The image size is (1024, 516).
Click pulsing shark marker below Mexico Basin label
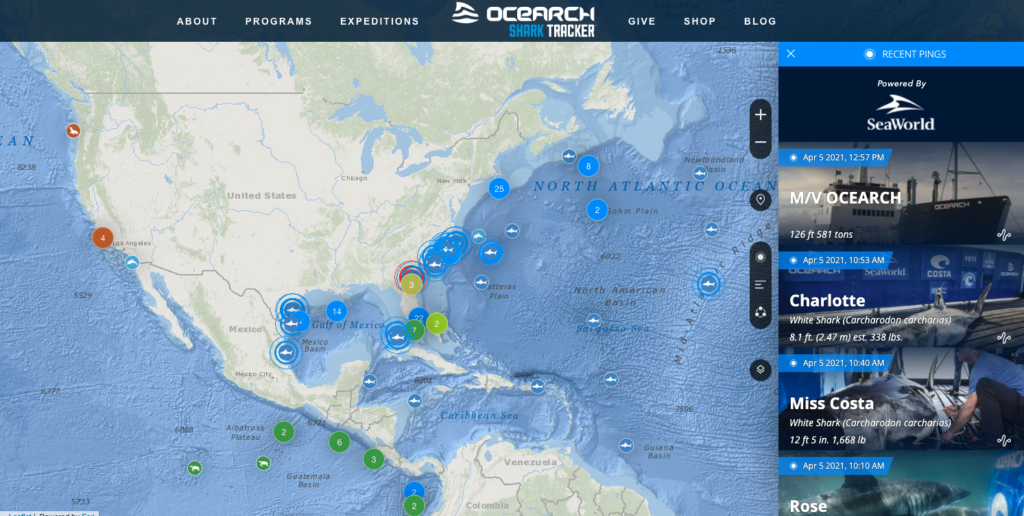tap(285, 353)
